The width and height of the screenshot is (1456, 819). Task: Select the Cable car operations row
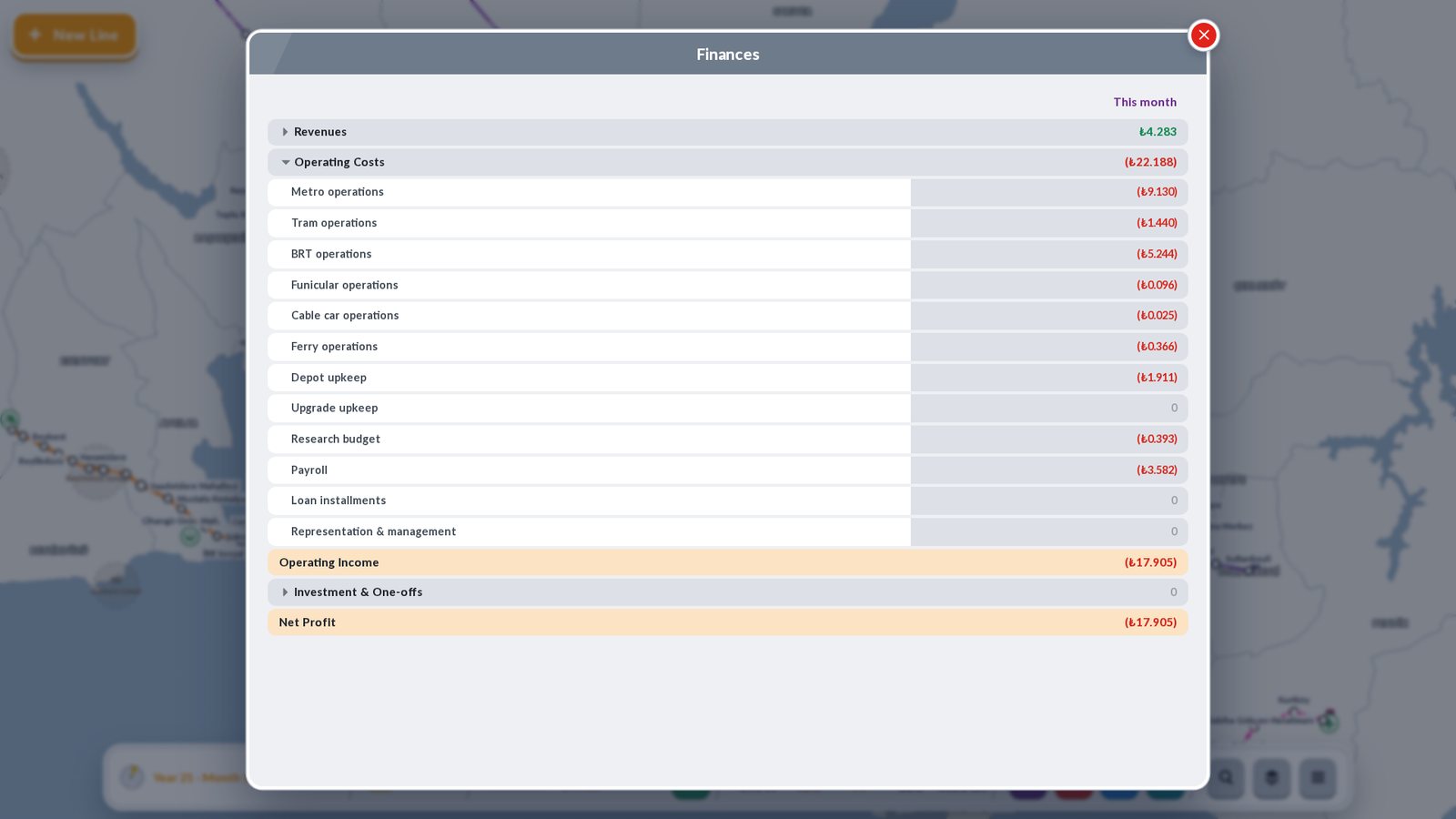click(727, 316)
